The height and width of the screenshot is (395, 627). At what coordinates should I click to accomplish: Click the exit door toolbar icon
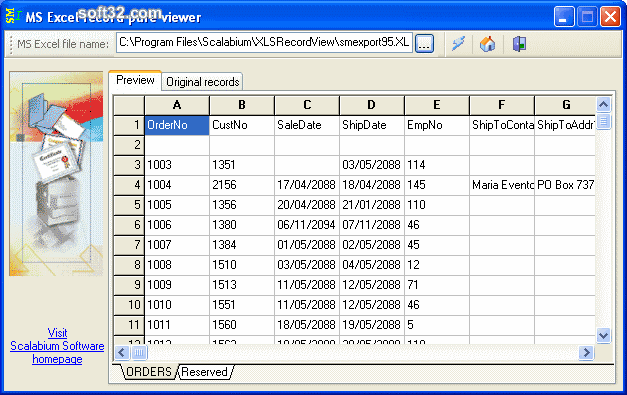tap(519, 44)
